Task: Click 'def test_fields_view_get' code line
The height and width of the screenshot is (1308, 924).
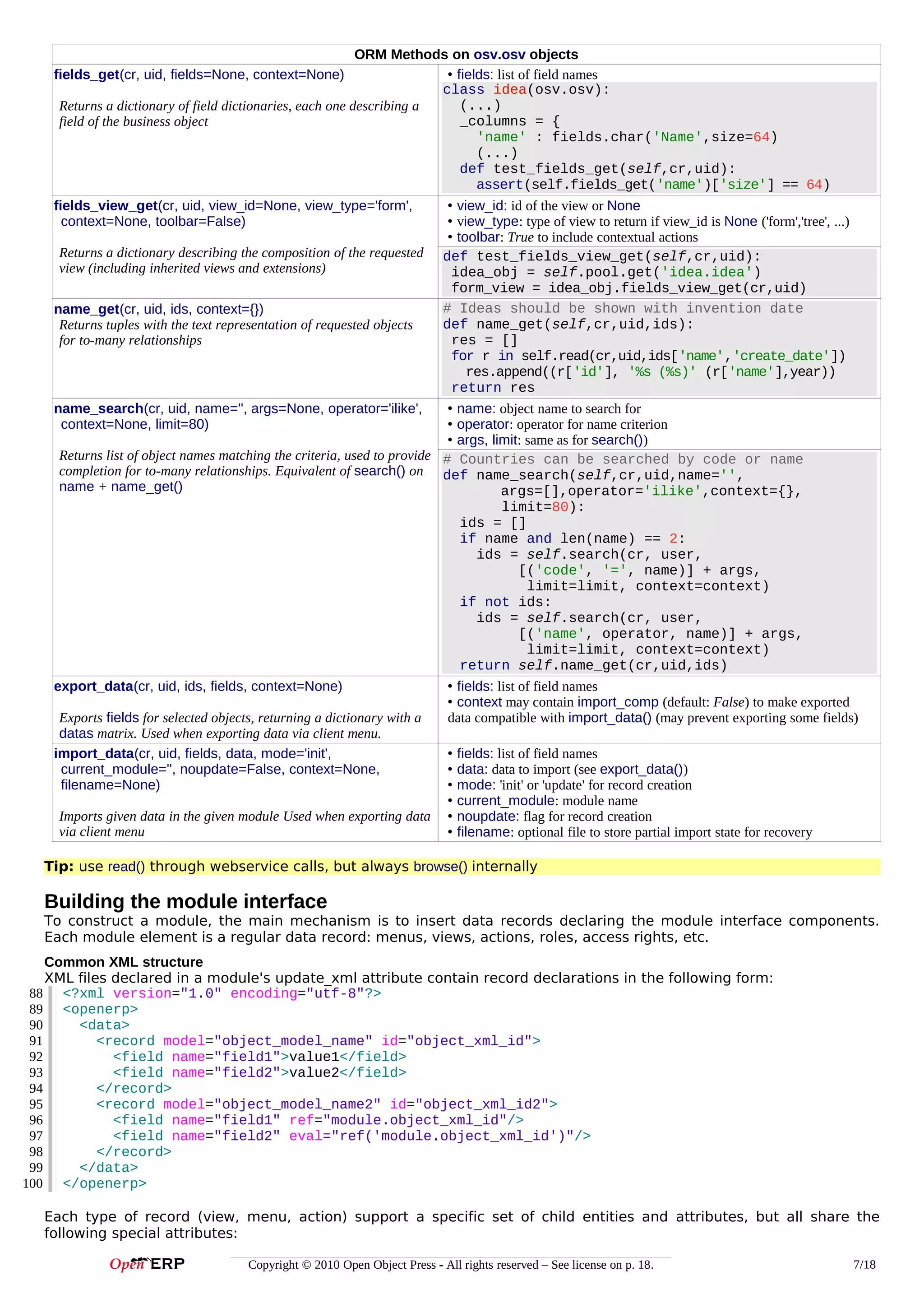Action: click(602, 257)
